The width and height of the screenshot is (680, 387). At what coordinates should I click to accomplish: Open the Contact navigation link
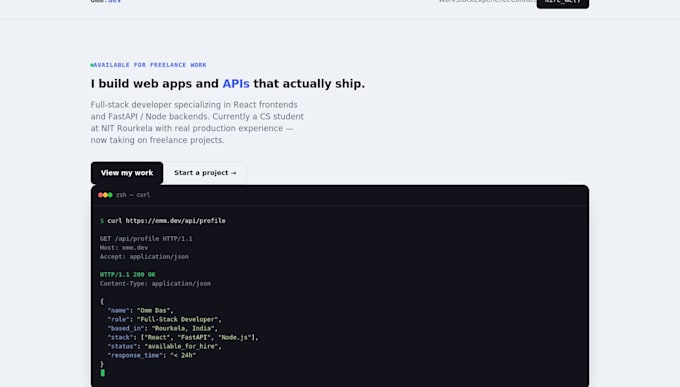(x=524, y=1)
